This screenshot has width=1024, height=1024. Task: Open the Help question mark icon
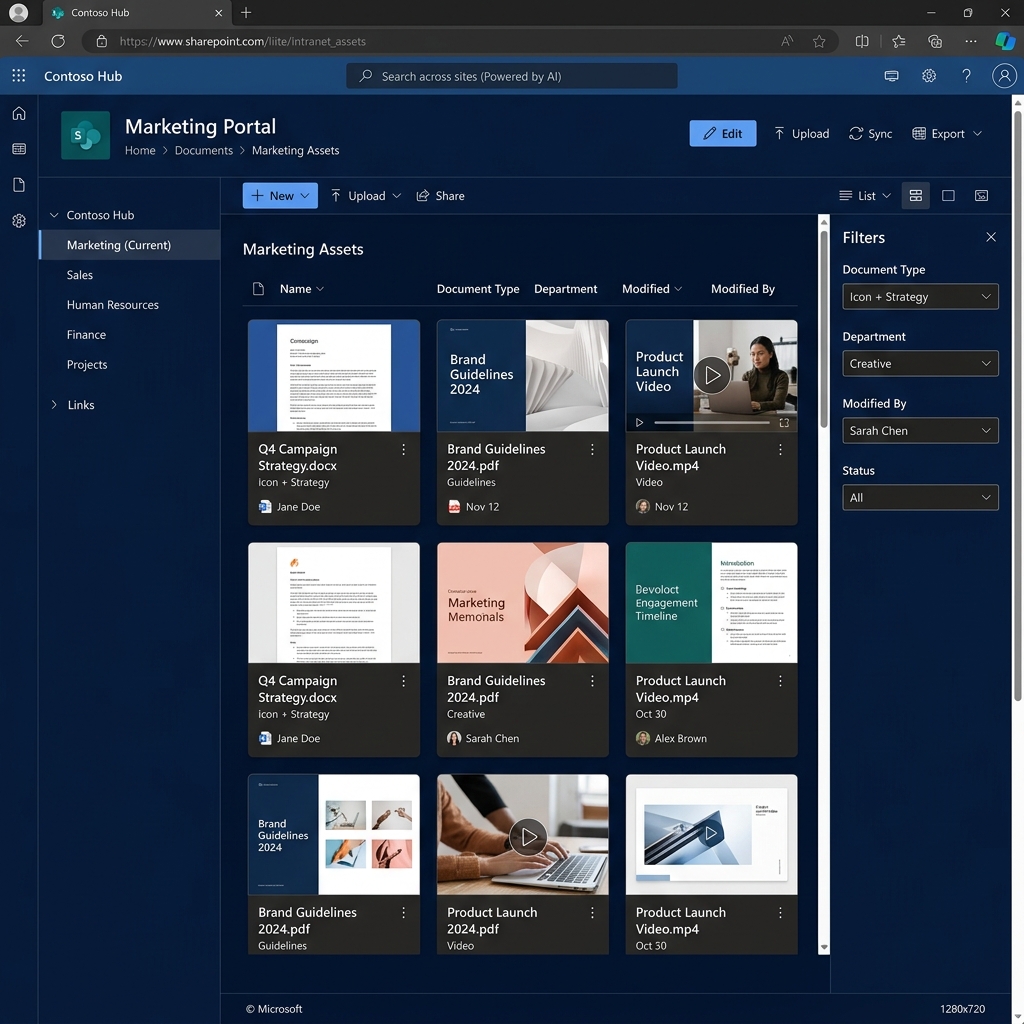966,76
